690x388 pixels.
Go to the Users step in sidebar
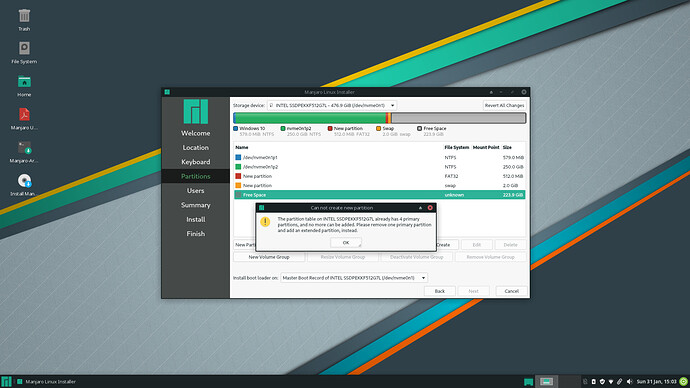(195, 190)
